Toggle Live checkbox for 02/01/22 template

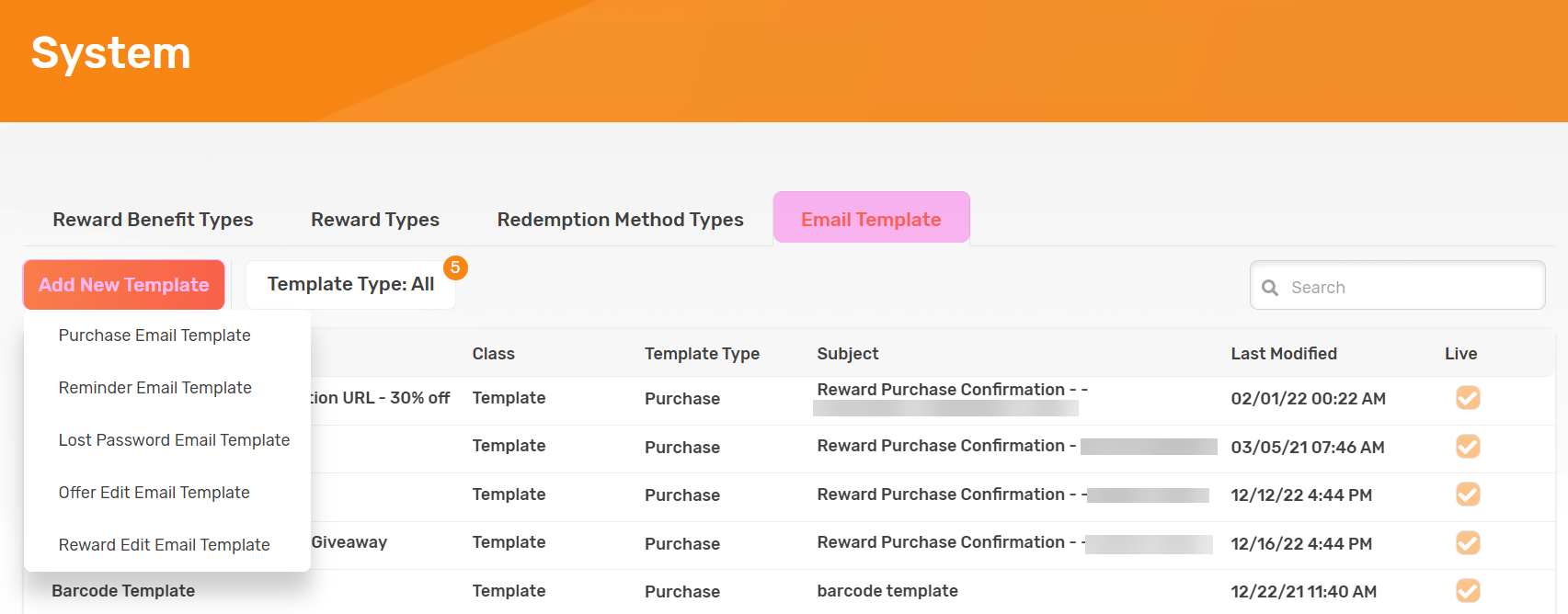[1468, 398]
